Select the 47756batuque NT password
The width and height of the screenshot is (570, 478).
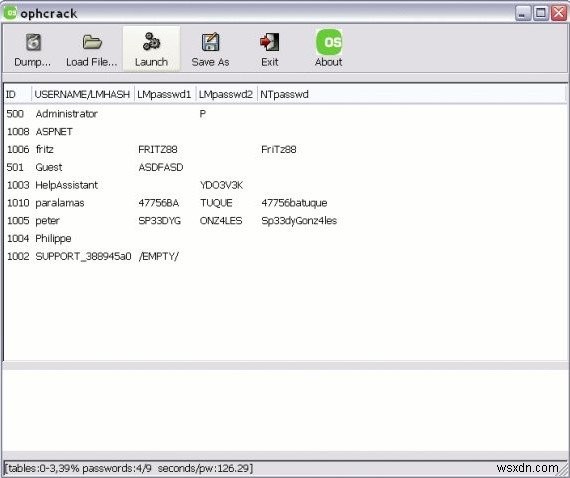[294, 203]
